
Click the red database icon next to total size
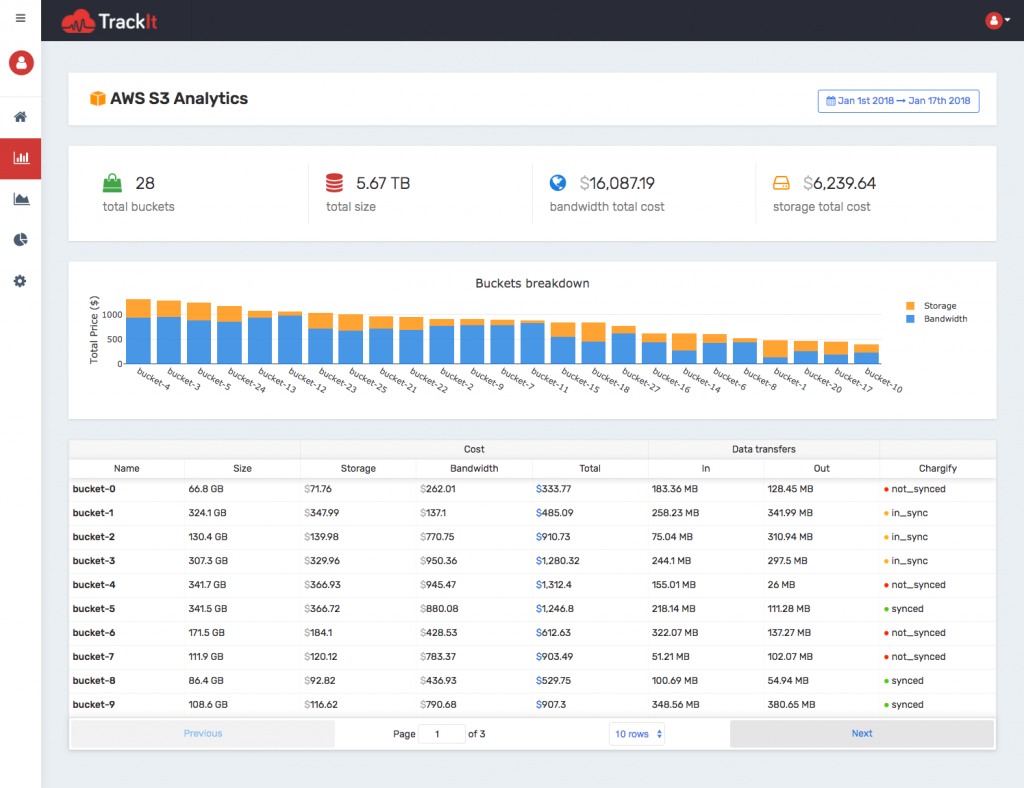pos(334,183)
